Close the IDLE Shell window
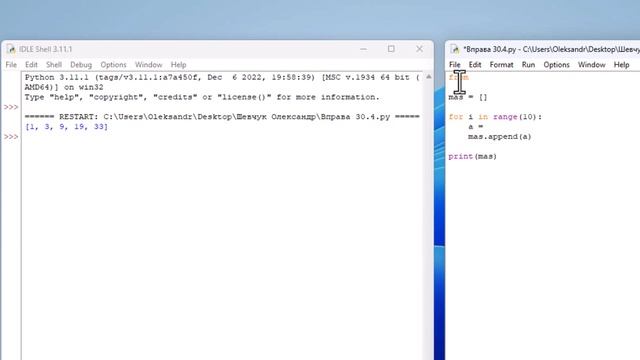 (x=419, y=49)
